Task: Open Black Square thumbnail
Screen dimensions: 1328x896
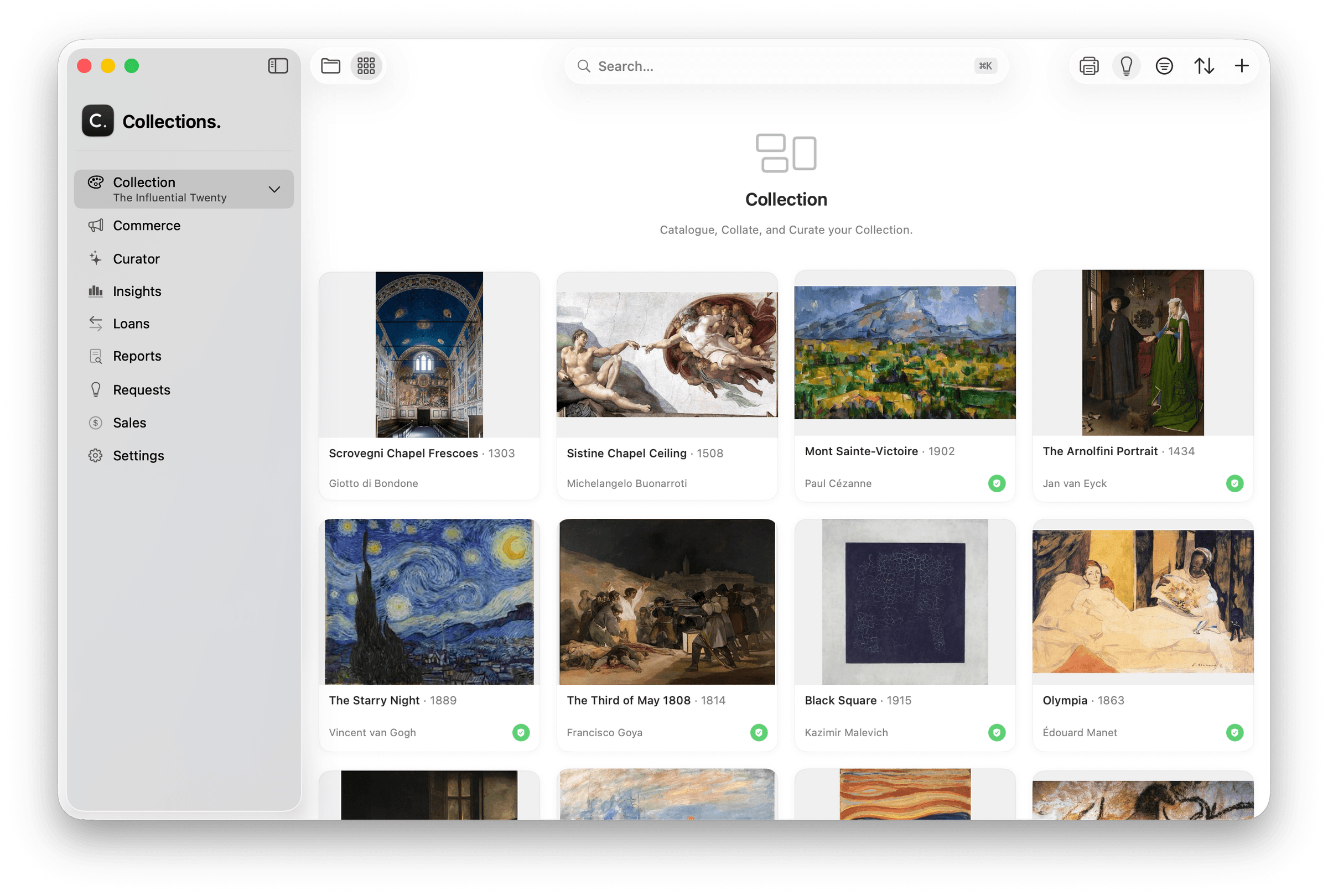Action: pyautogui.click(x=905, y=602)
